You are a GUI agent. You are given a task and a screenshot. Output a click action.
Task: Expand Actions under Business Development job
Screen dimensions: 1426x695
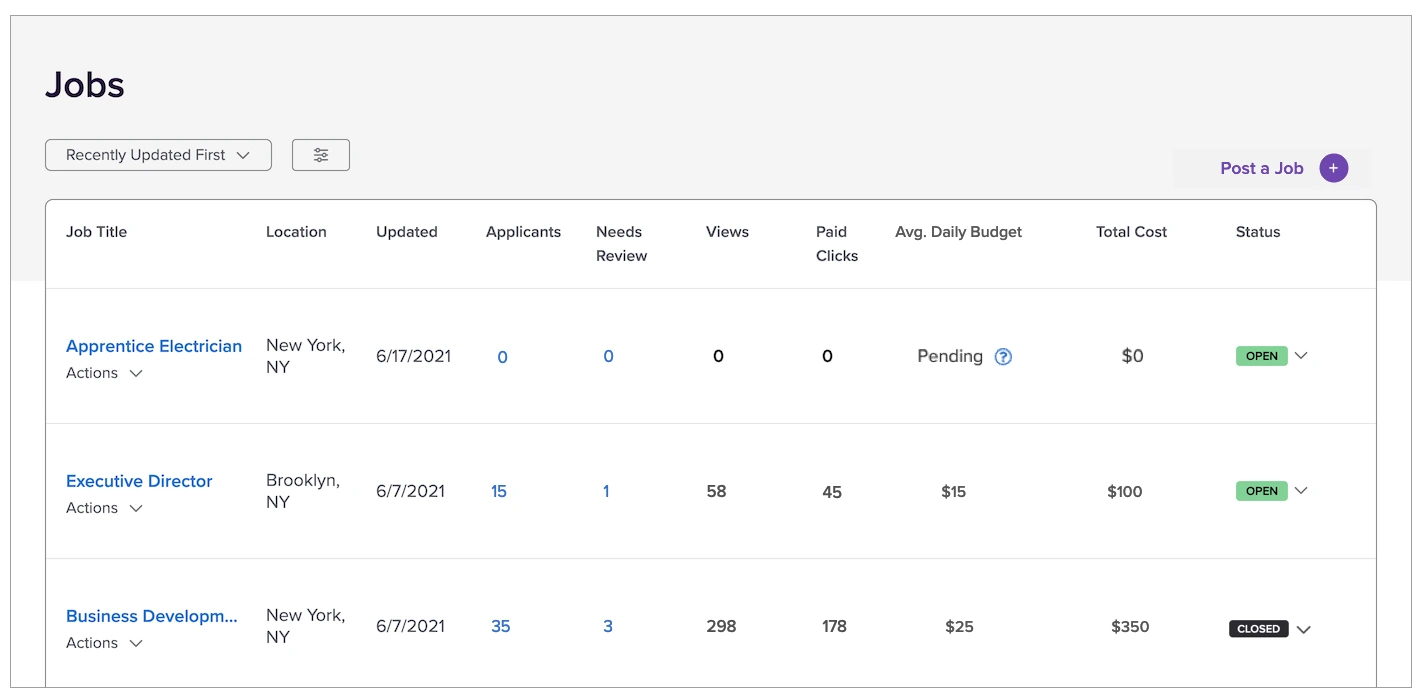point(104,643)
